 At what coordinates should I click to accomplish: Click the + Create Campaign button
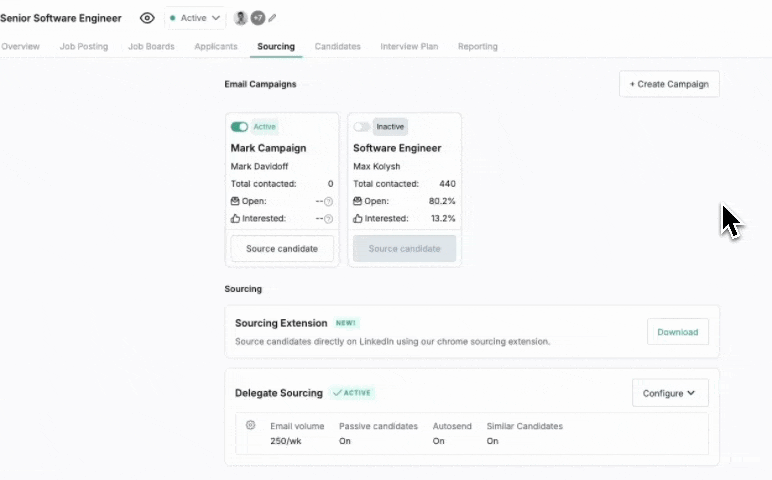point(669,84)
